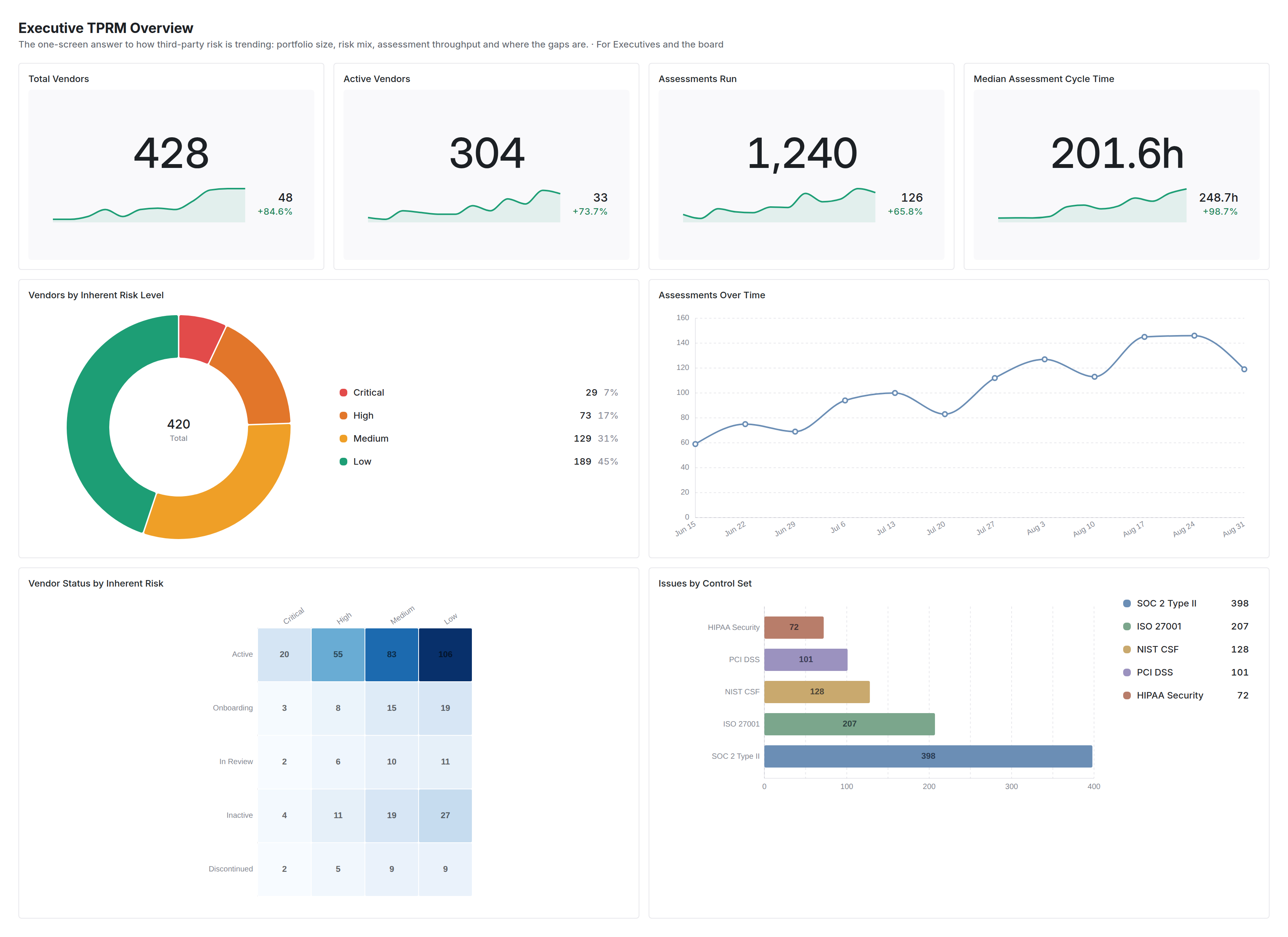
Task: Click the Low legend count 189
Action: (582, 462)
